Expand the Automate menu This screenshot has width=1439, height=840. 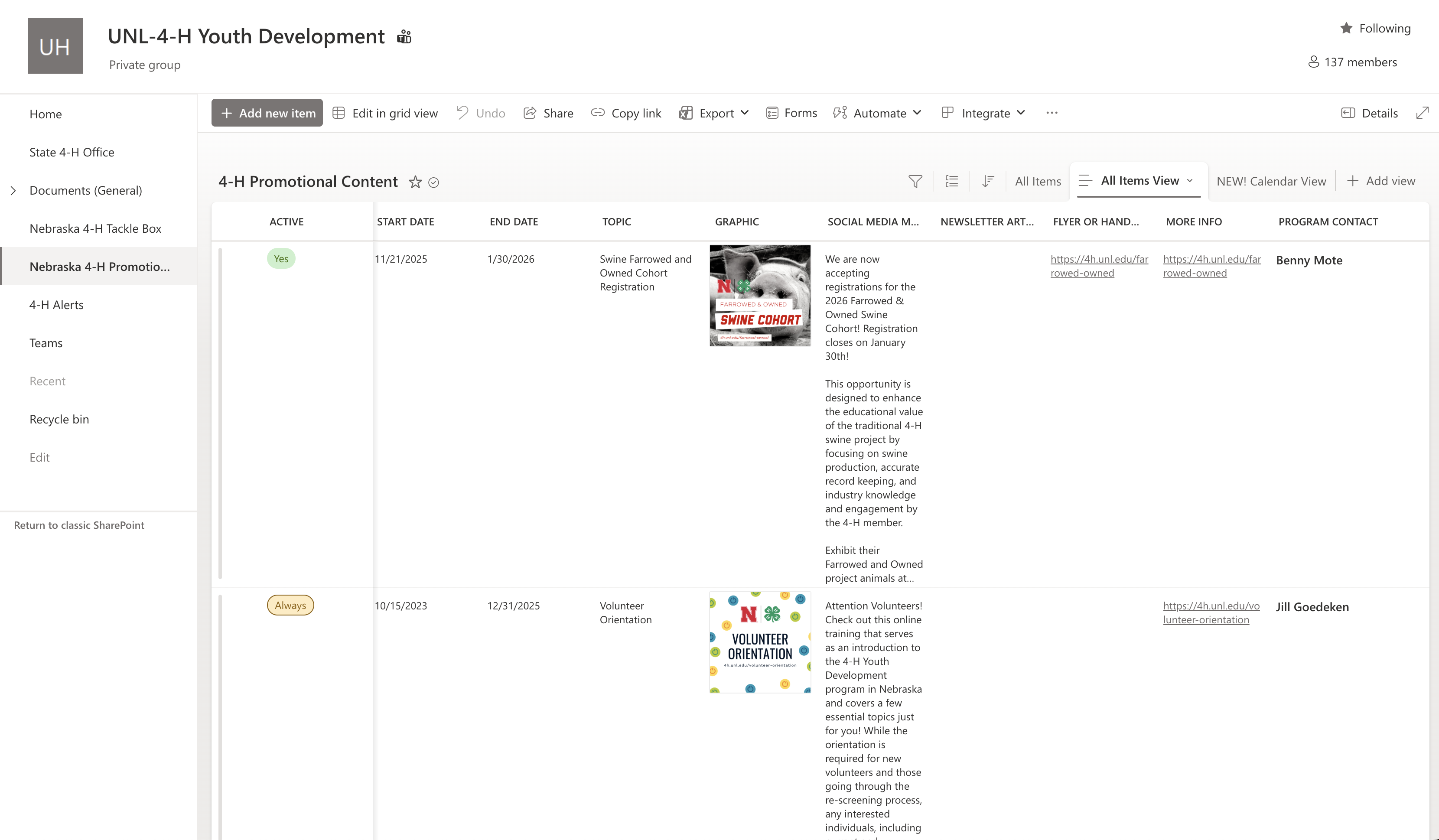(x=877, y=113)
